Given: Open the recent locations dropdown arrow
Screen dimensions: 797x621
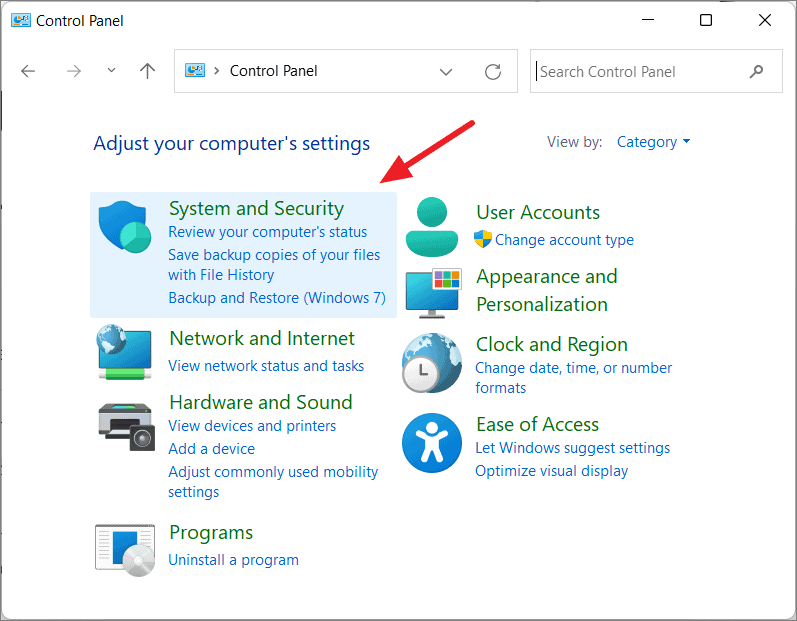Looking at the screenshot, I should pos(111,70).
